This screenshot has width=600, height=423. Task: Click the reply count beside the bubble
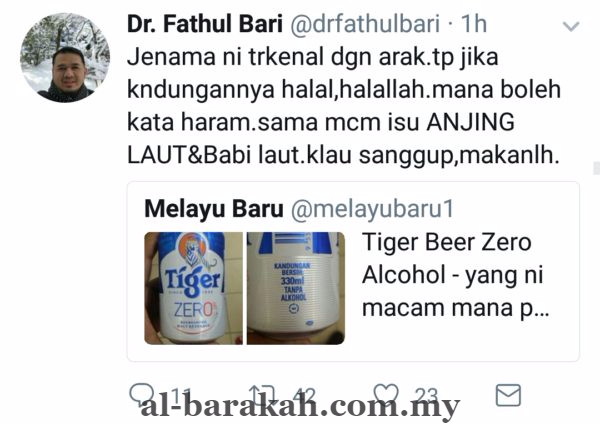coord(180,395)
